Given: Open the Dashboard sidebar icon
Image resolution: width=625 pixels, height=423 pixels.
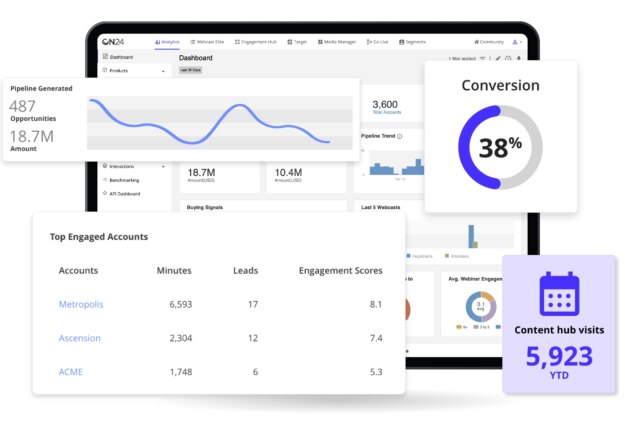Looking at the screenshot, I should (104, 58).
